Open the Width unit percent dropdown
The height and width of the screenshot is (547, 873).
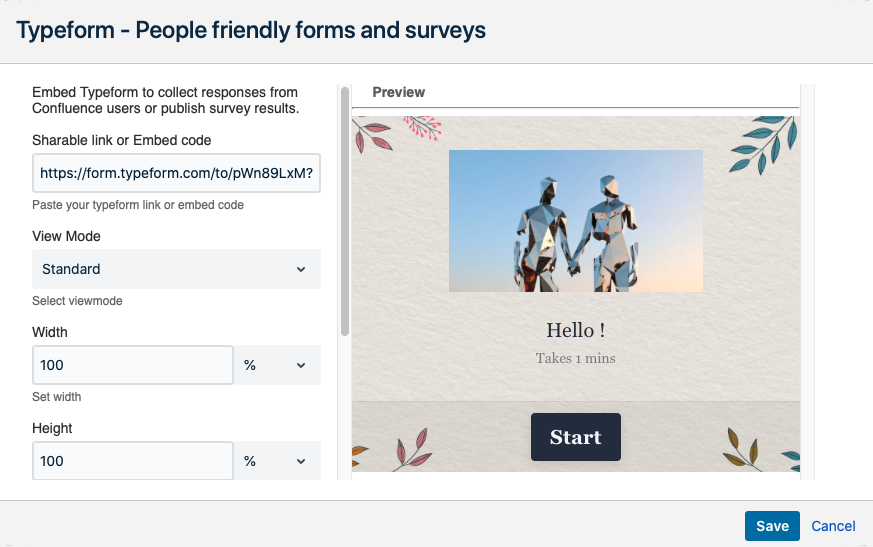pyautogui.click(x=277, y=365)
